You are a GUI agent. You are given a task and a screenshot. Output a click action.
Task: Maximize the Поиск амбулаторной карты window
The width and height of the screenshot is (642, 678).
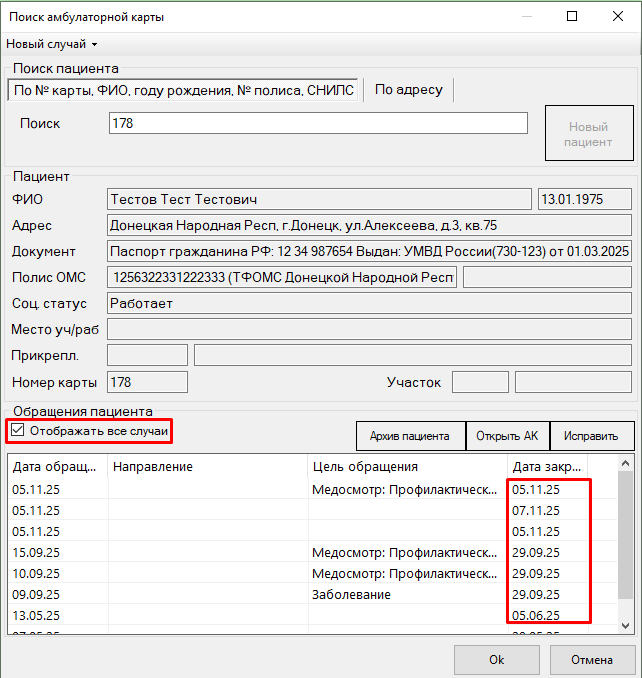click(572, 16)
